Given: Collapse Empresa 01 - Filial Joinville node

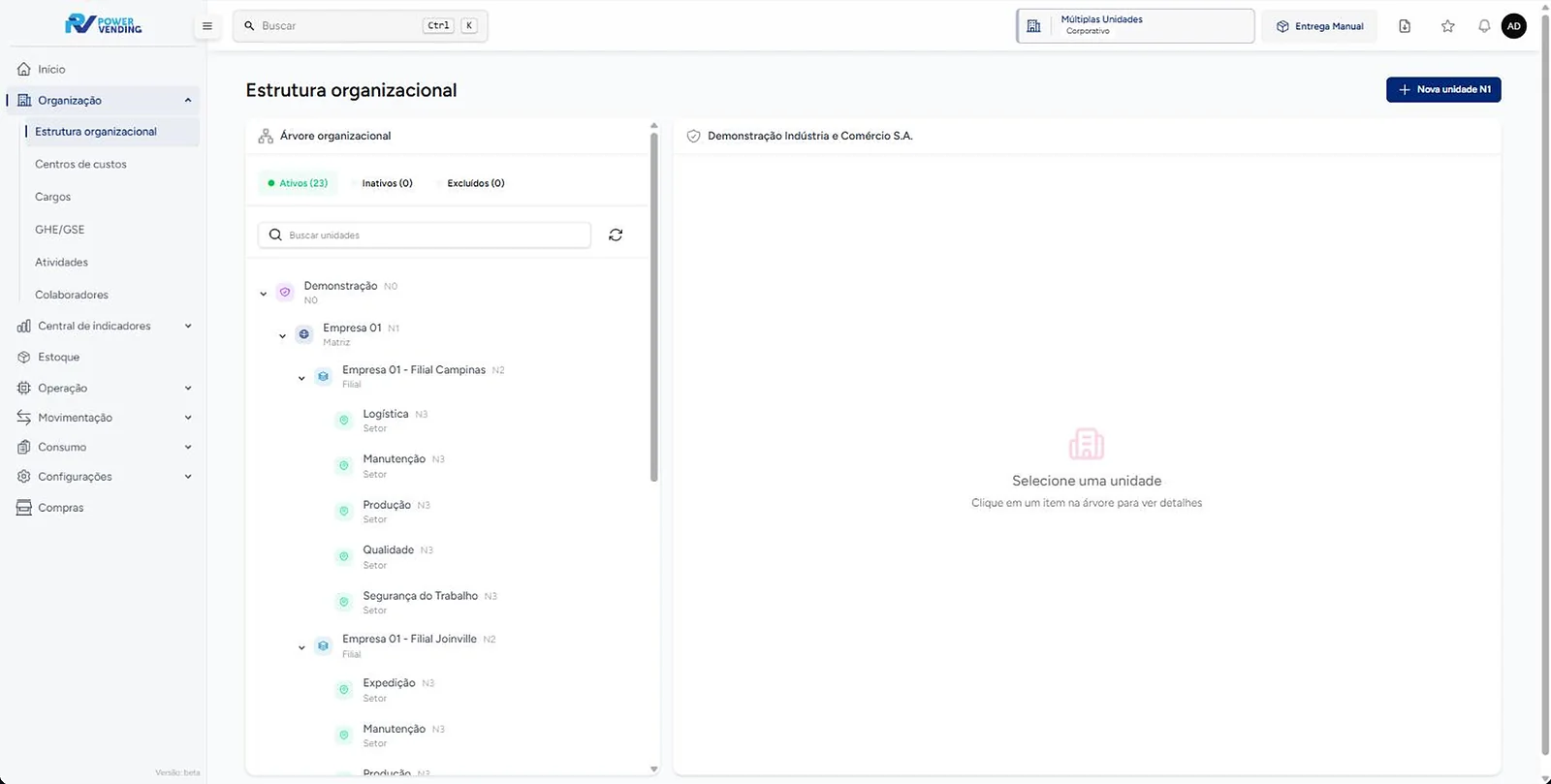Looking at the screenshot, I should pos(301,647).
